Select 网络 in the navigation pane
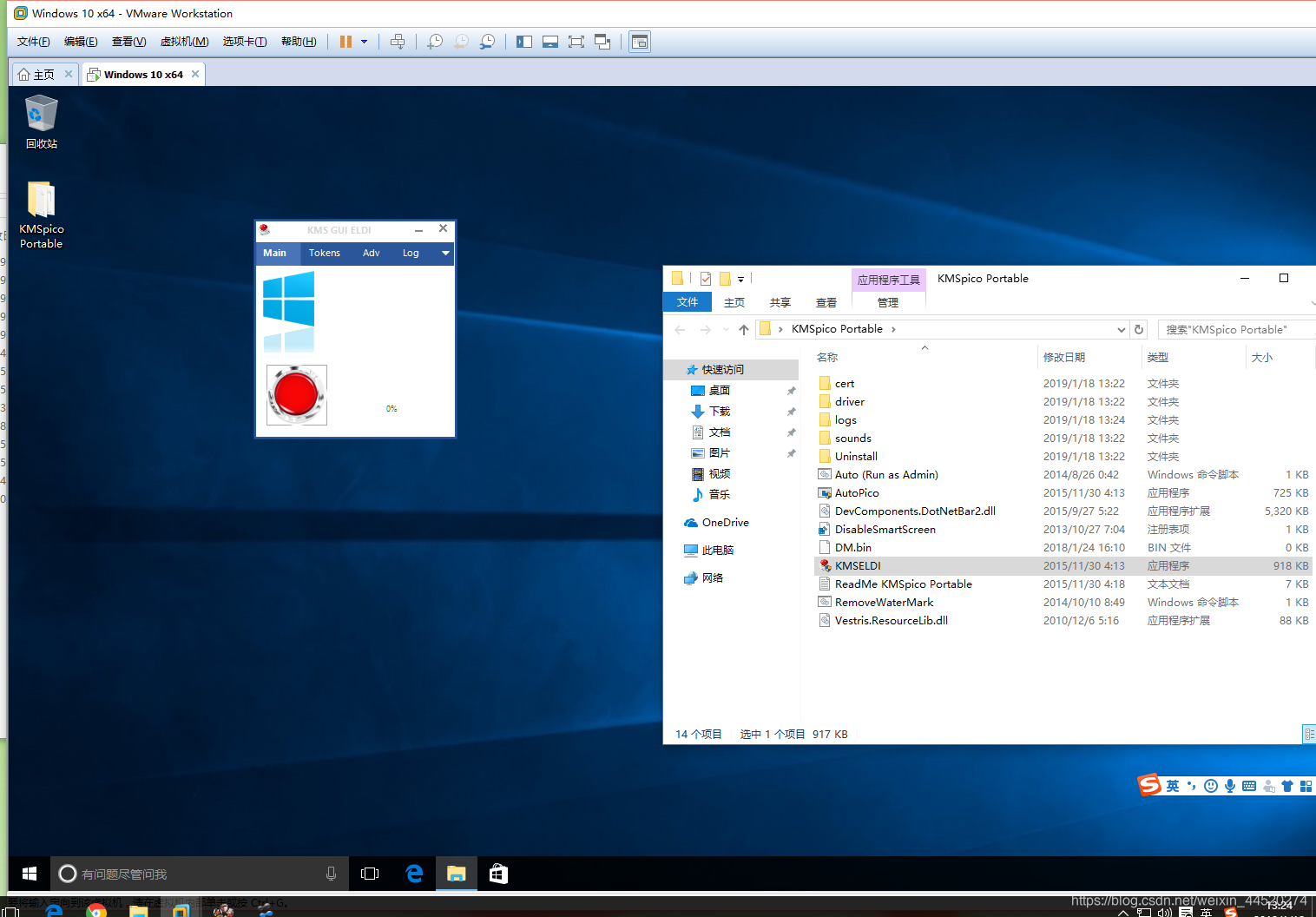Image resolution: width=1316 pixels, height=917 pixels. click(x=704, y=578)
